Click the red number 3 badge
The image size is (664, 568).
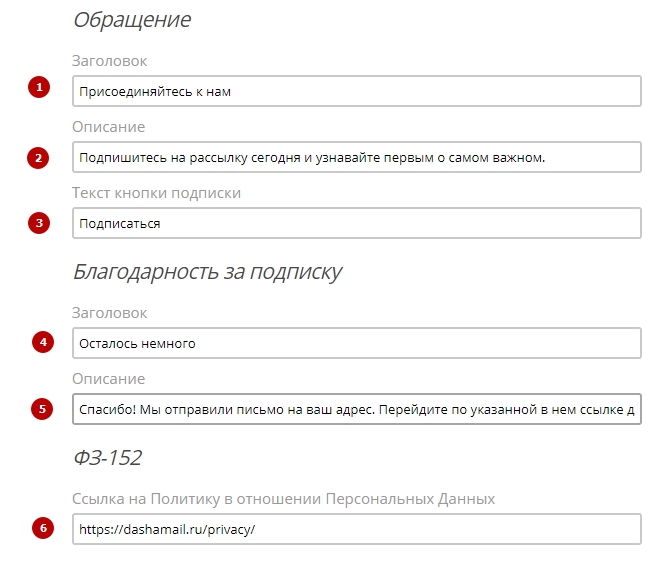tap(39, 223)
